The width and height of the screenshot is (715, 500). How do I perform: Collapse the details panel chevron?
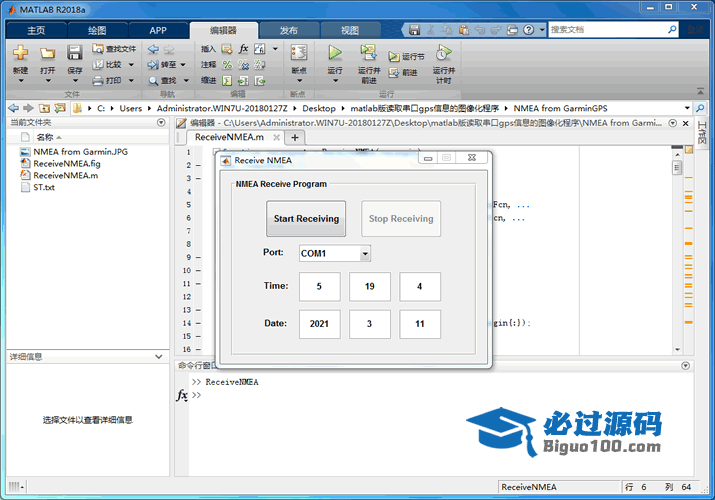pos(159,356)
